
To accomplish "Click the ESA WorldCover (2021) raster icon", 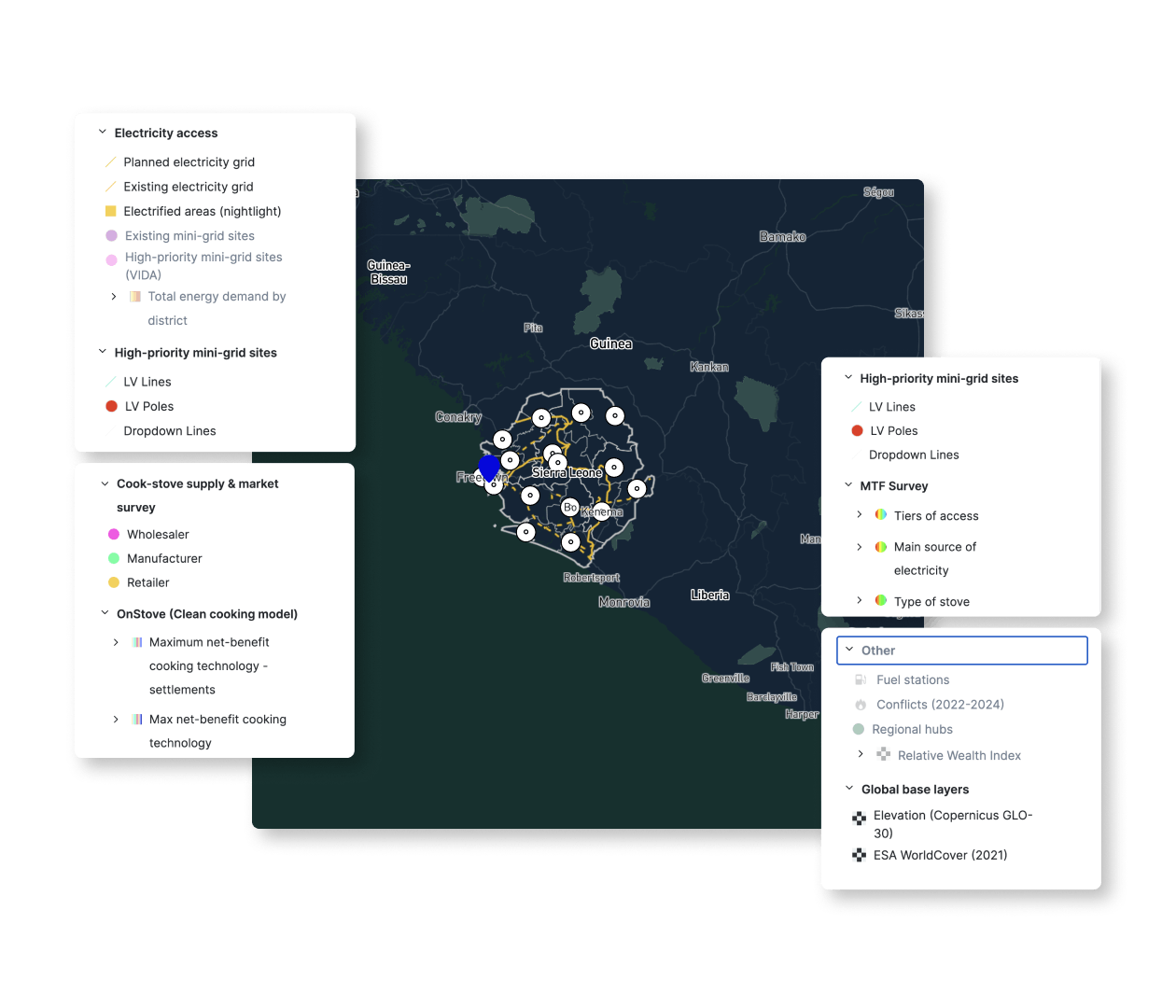I will coord(859,855).
